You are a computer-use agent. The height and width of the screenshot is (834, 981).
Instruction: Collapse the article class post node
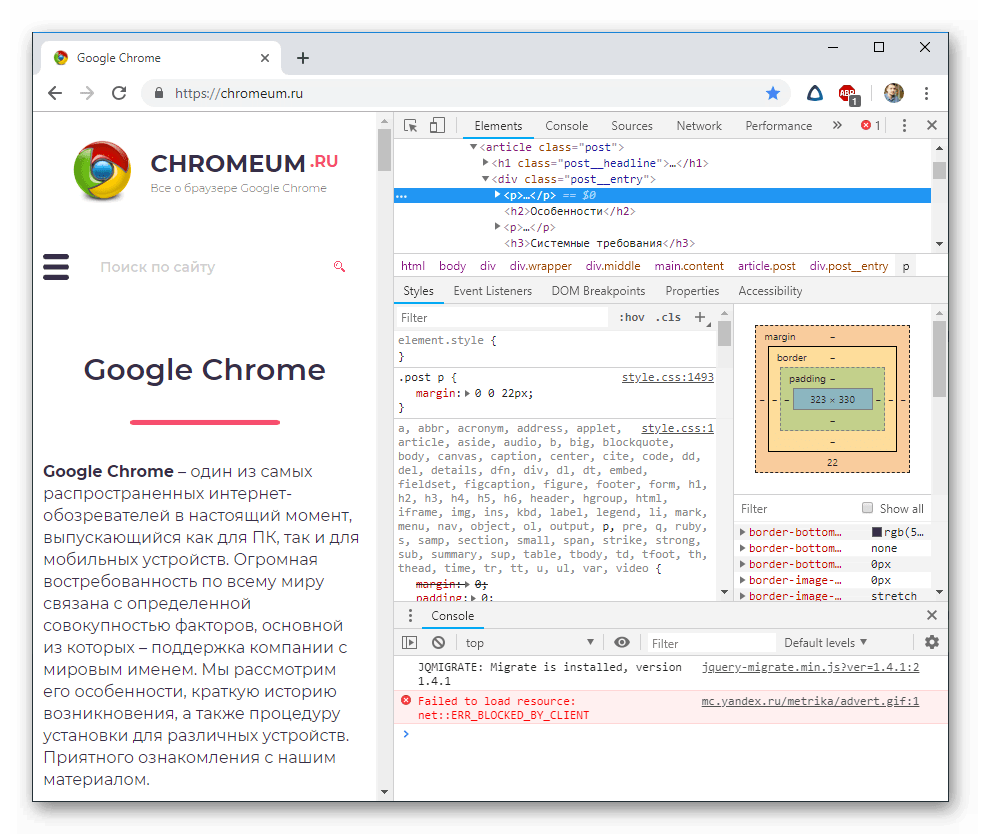(x=474, y=147)
